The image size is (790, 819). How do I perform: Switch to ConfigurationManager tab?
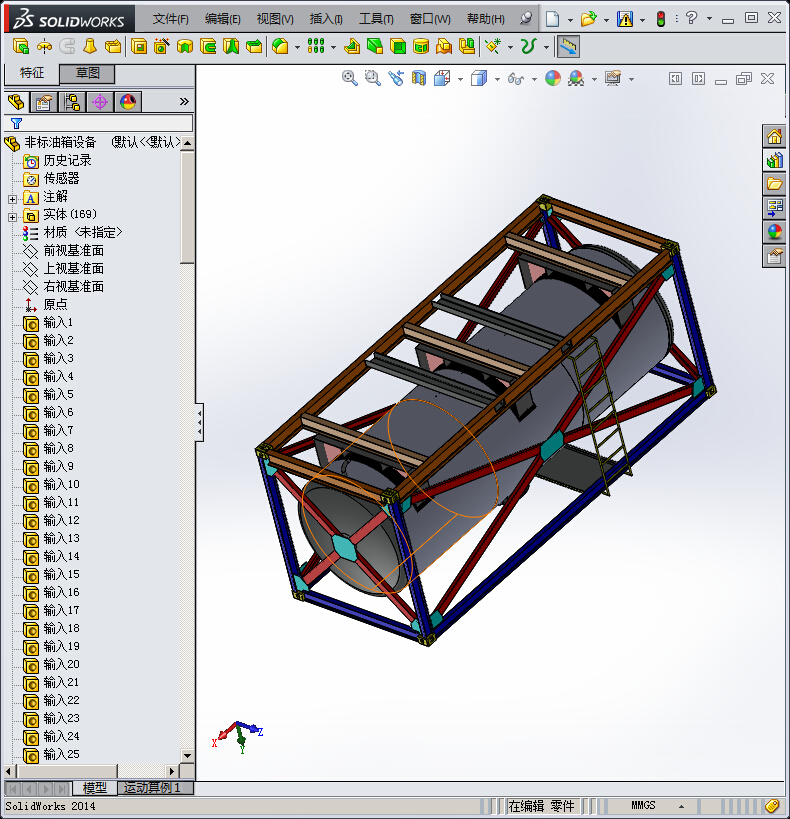tap(72, 101)
